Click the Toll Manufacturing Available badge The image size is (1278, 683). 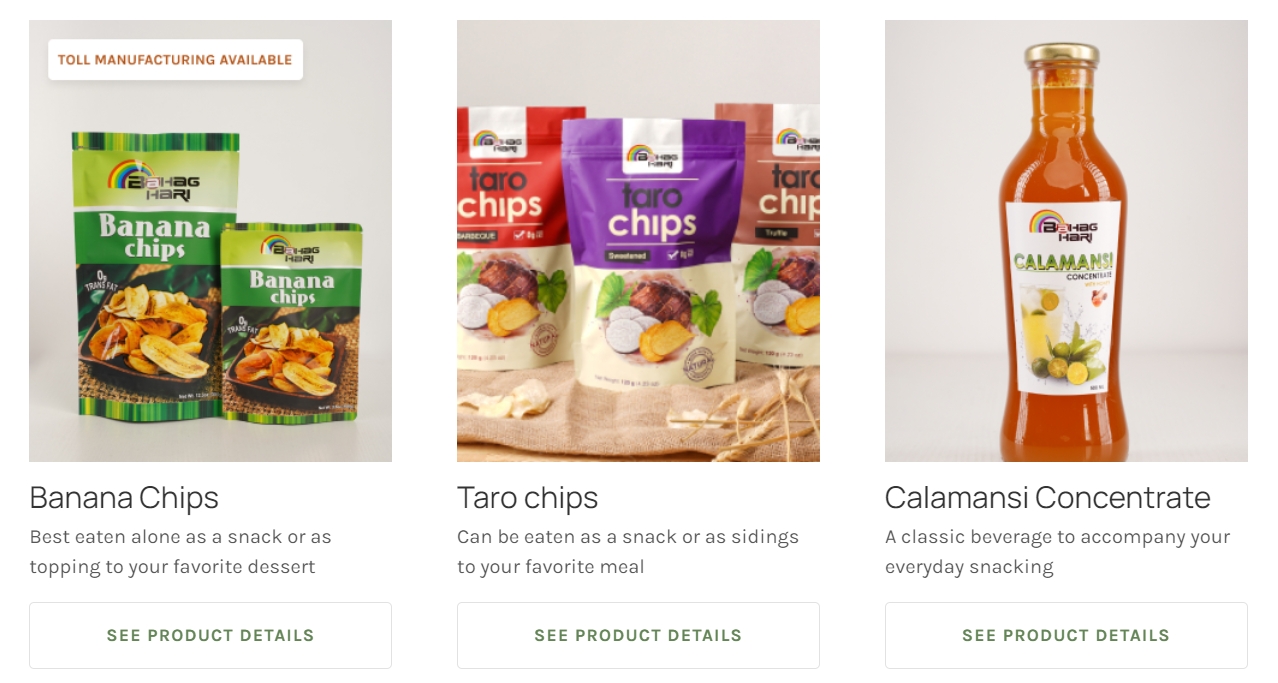[x=175, y=60]
